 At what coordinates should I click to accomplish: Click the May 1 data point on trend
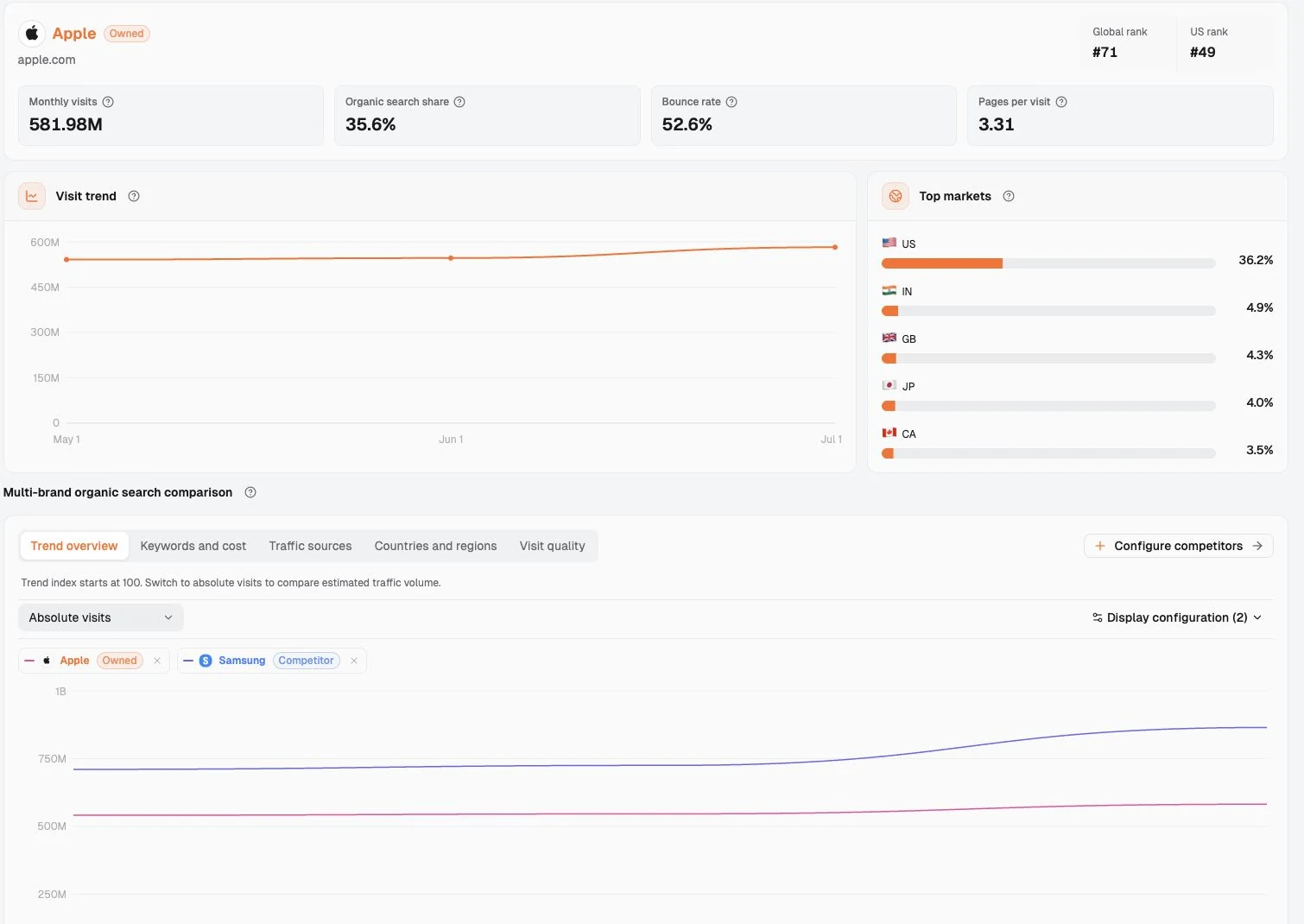(x=66, y=259)
